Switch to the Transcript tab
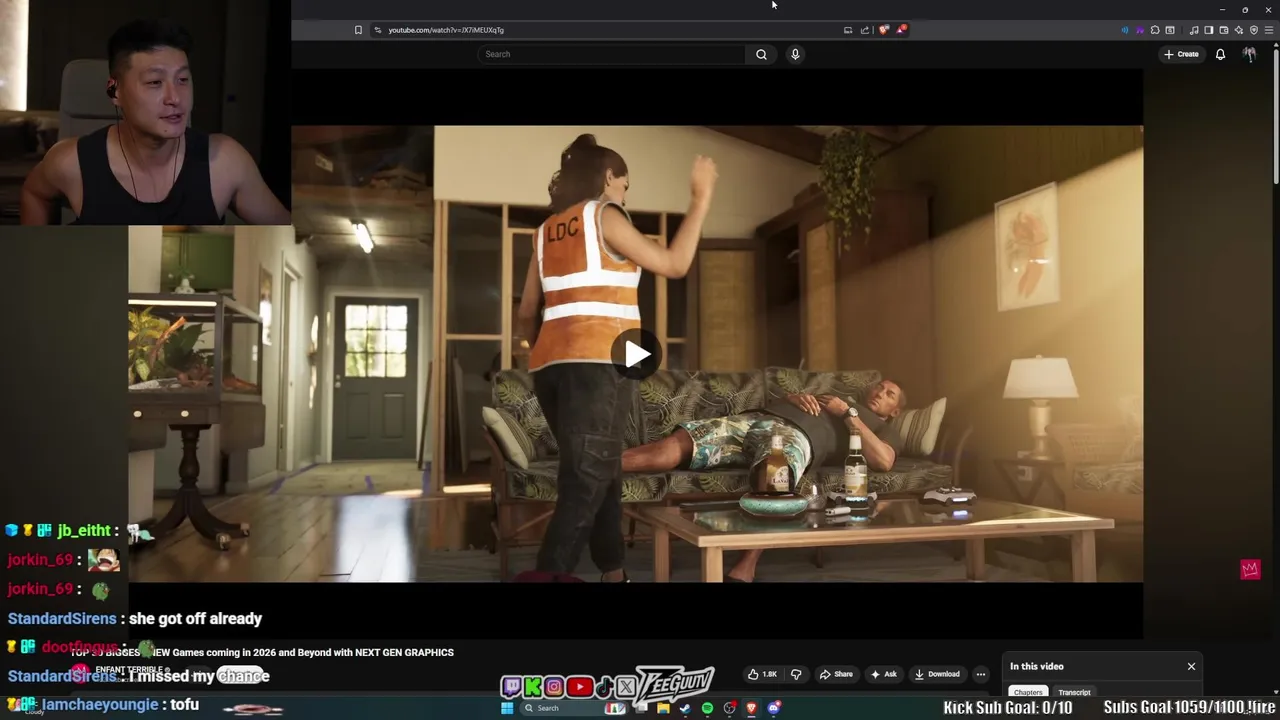1280x720 pixels. [x=1074, y=692]
